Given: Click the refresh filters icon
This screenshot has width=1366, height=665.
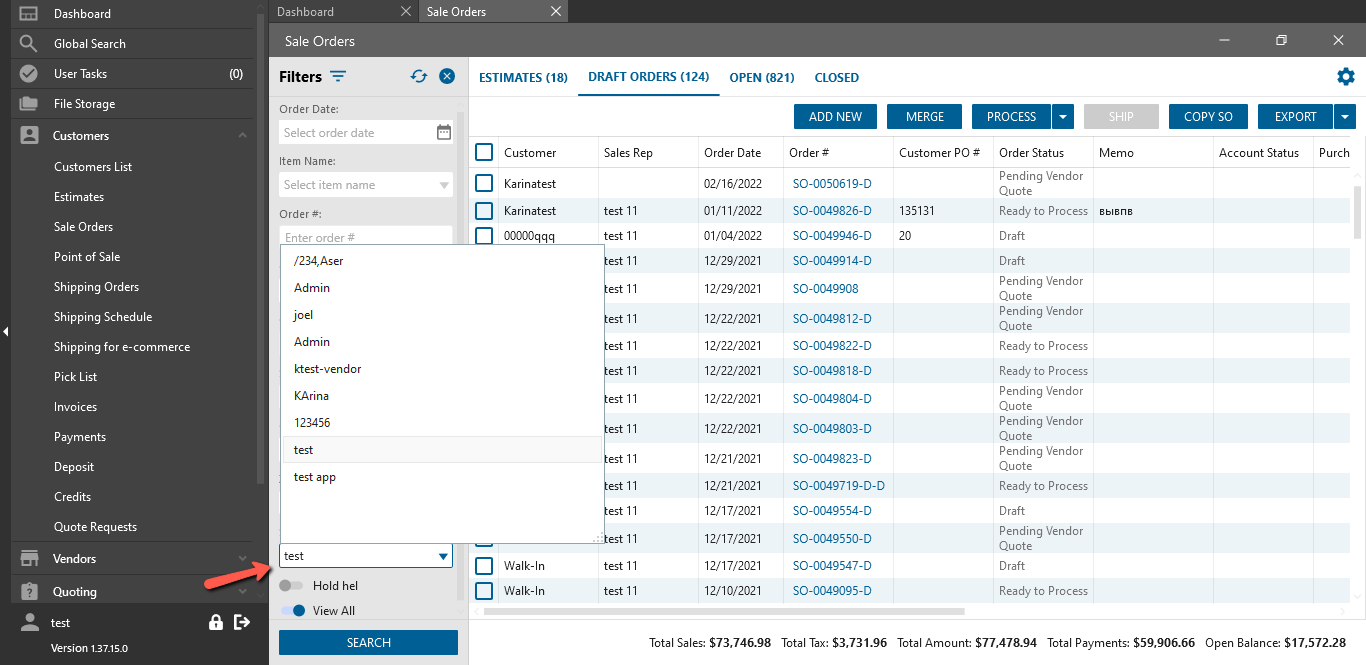Looking at the screenshot, I should [x=419, y=77].
